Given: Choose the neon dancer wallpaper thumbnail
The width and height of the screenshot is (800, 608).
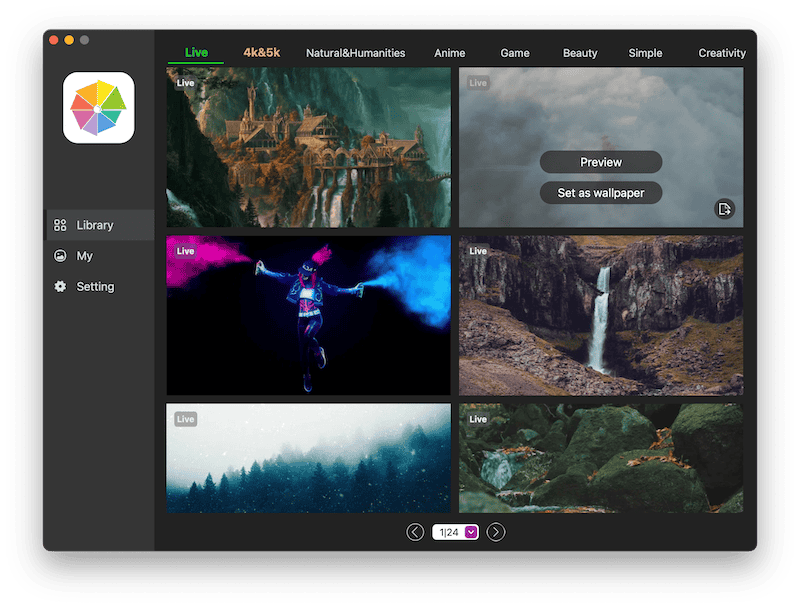Looking at the screenshot, I should (x=308, y=315).
